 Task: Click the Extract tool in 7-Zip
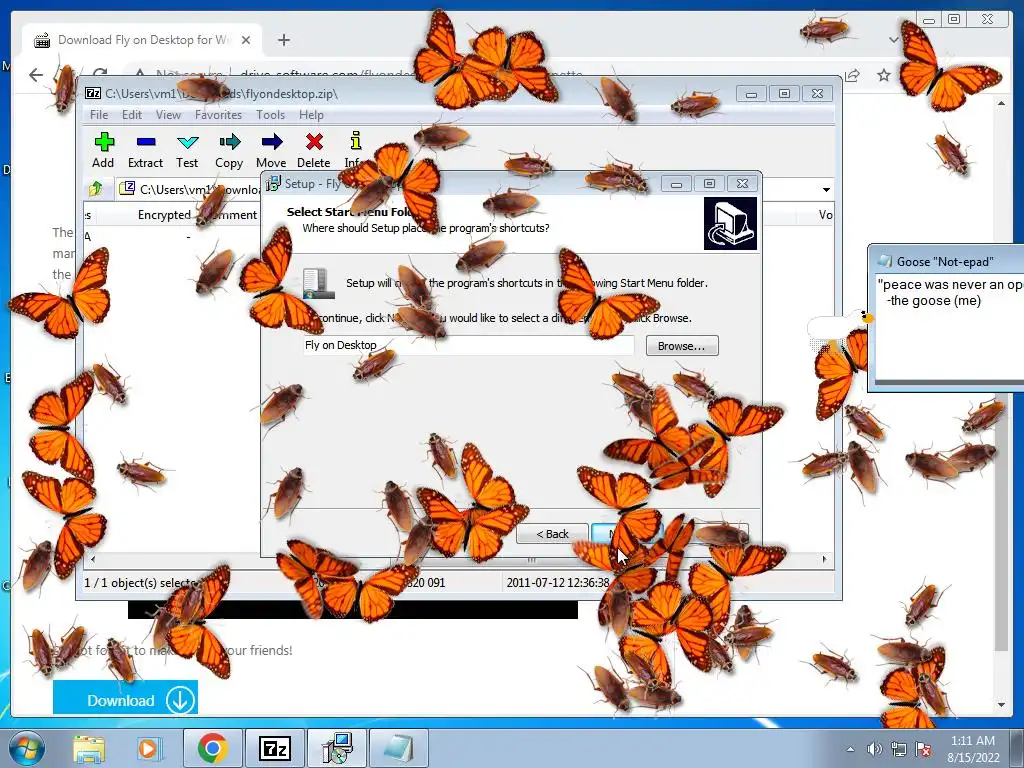[x=145, y=150]
